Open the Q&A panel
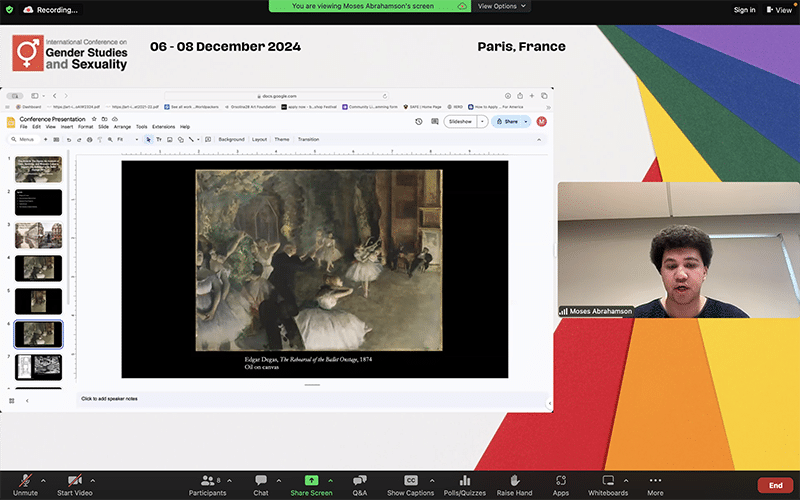This screenshot has height=500, width=800. click(360, 485)
